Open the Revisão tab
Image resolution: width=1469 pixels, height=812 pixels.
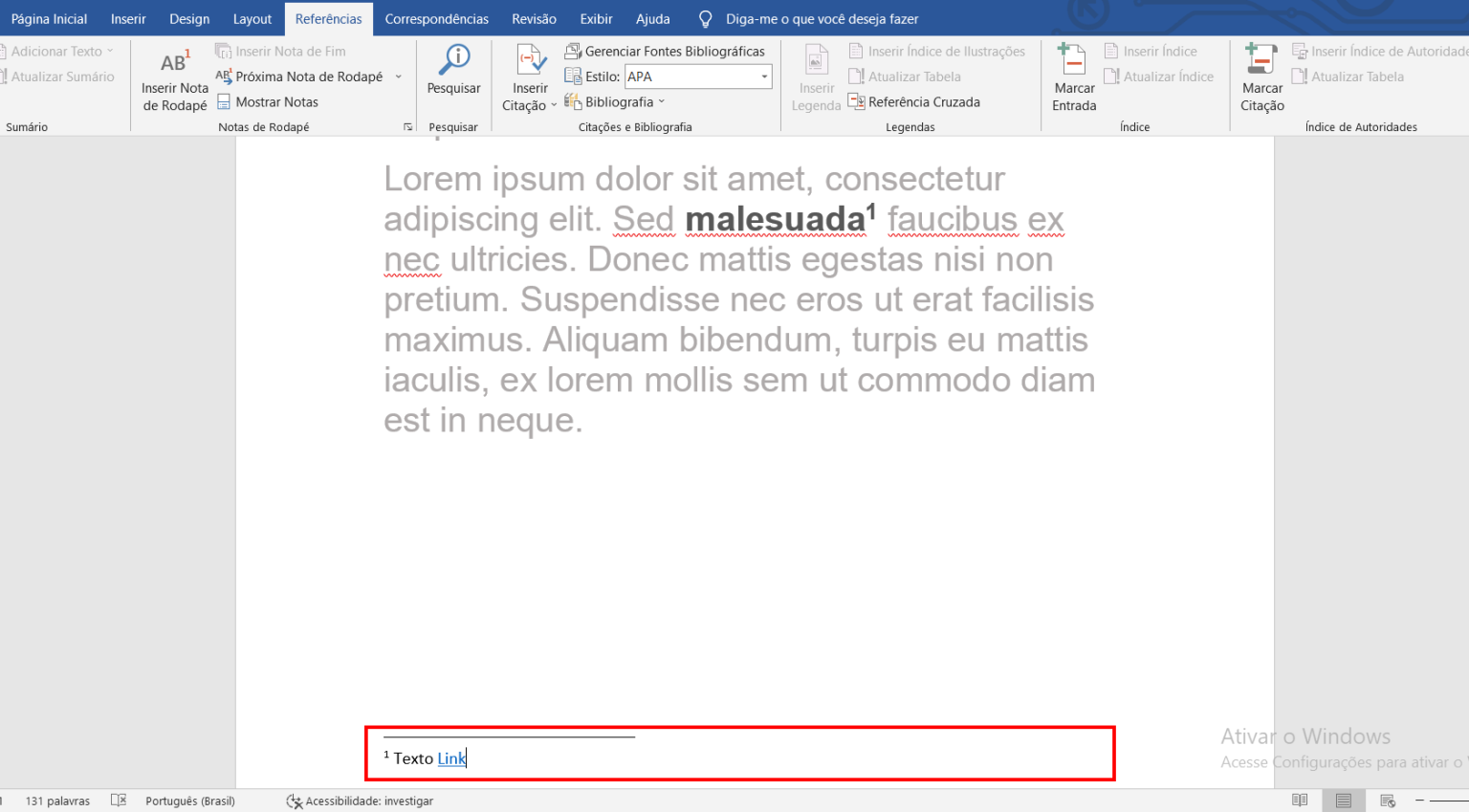tap(534, 19)
